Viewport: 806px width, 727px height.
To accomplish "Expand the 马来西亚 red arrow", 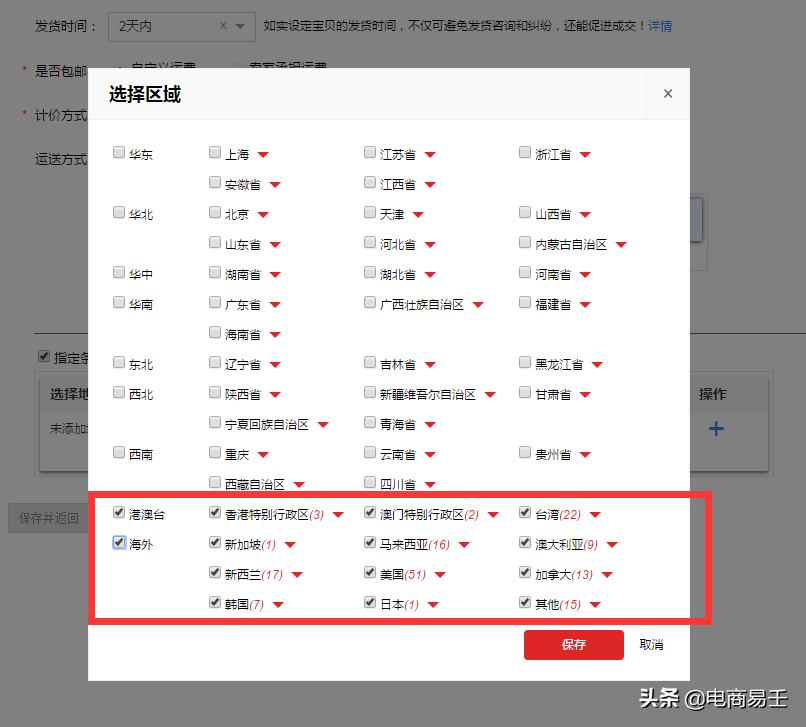I will 464,545.
